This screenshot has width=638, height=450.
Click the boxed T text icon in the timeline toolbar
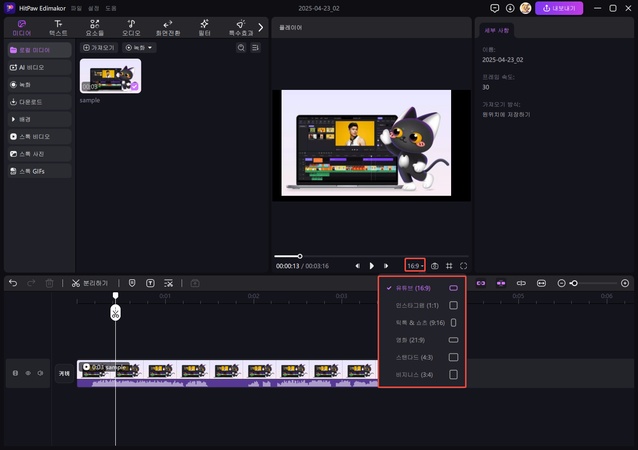[x=150, y=283]
